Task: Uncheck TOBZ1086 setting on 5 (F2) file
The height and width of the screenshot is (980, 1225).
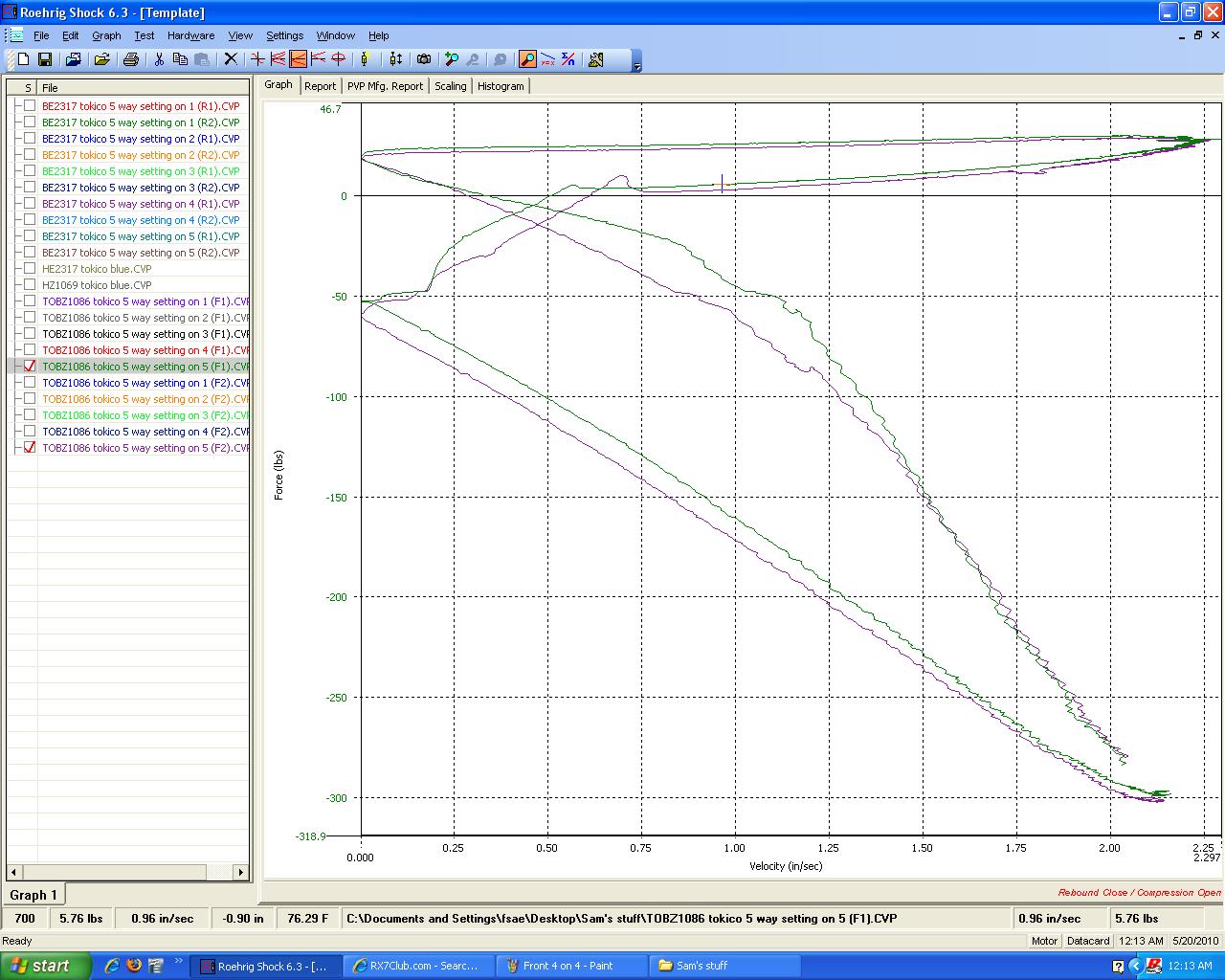Action: [30, 448]
